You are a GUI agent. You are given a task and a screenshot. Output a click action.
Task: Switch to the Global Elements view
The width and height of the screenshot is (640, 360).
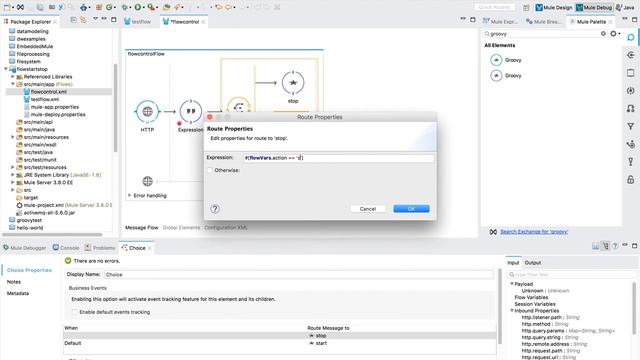(x=181, y=228)
